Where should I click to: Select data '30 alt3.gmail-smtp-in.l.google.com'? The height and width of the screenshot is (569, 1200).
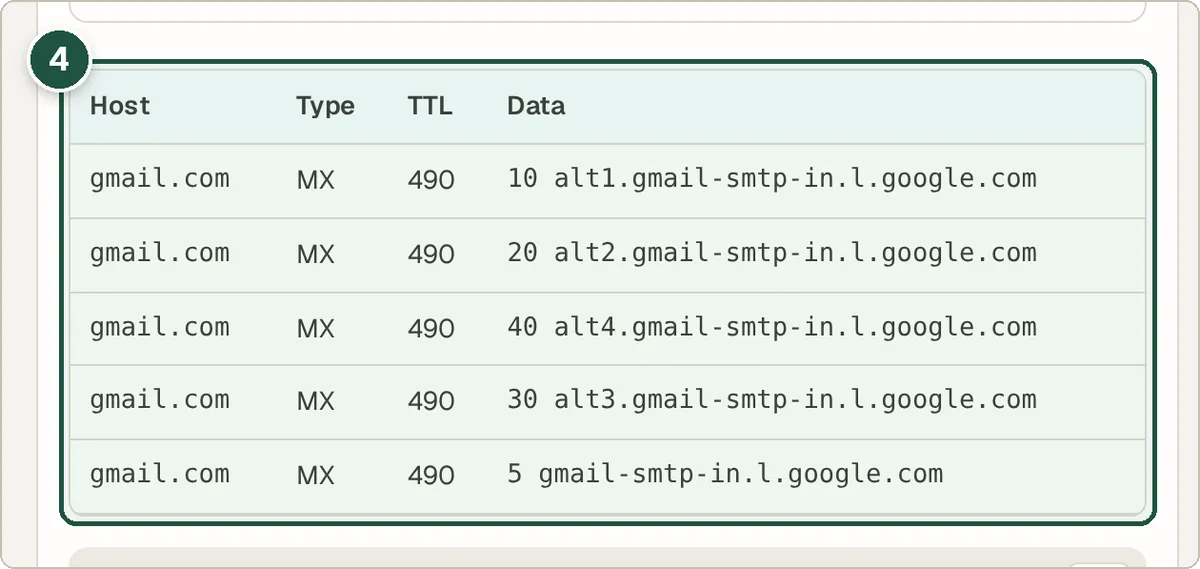coord(772,401)
